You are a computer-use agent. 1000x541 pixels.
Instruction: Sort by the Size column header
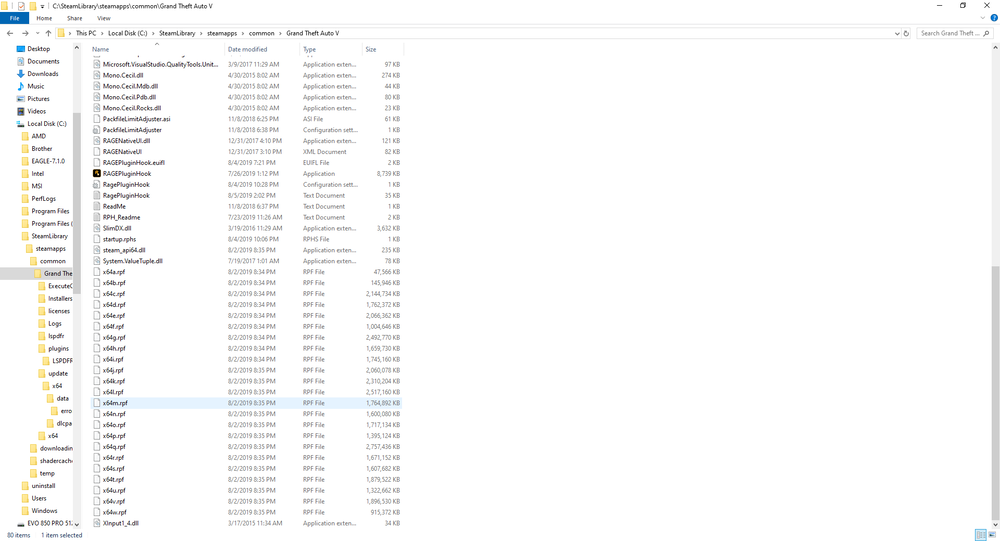(371, 49)
